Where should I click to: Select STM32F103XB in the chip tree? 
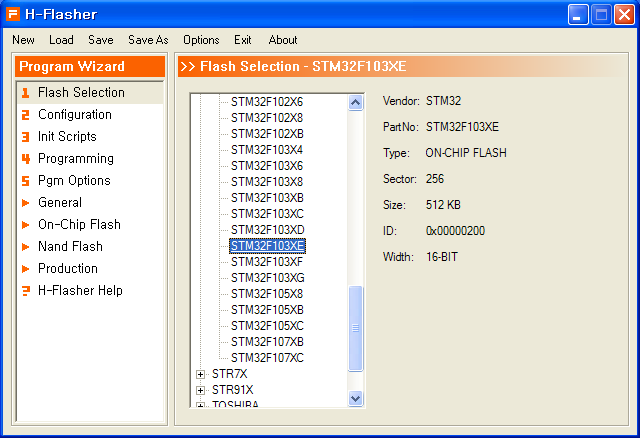267,198
